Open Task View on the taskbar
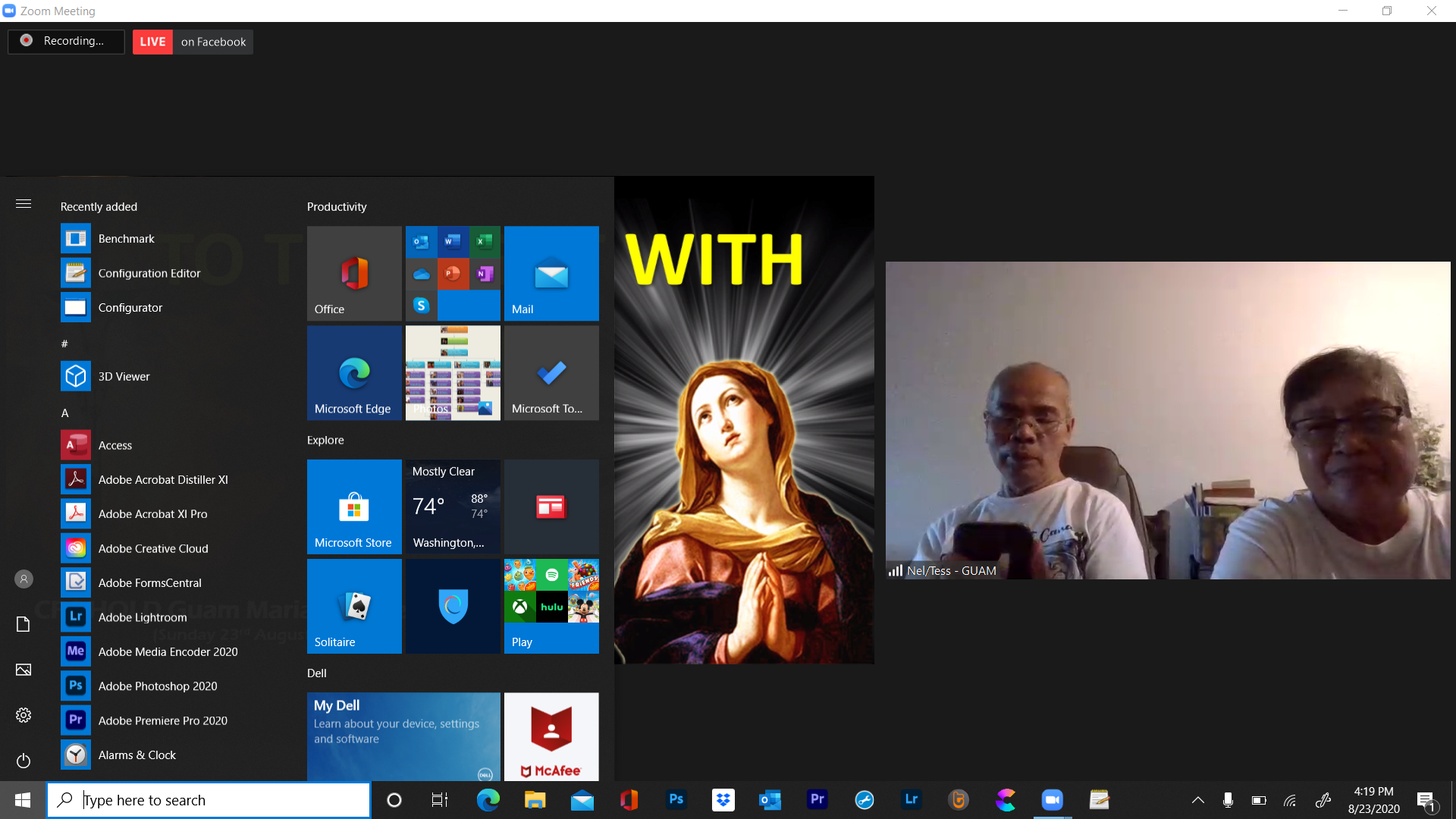Screen dimensions: 1456x819 coord(440,800)
